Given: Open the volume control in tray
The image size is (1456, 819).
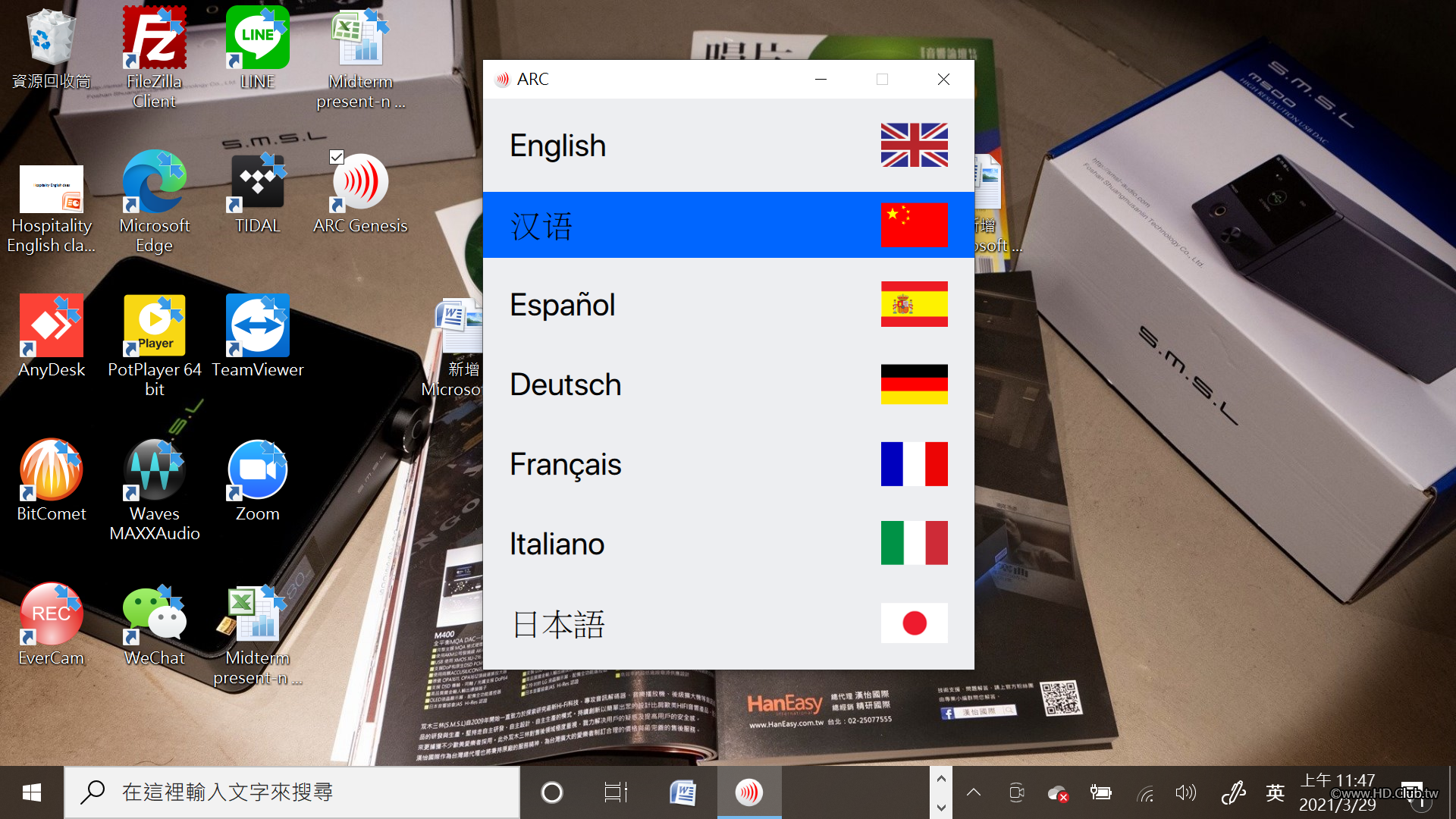Looking at the screenshot, I should coord(1185,792).
